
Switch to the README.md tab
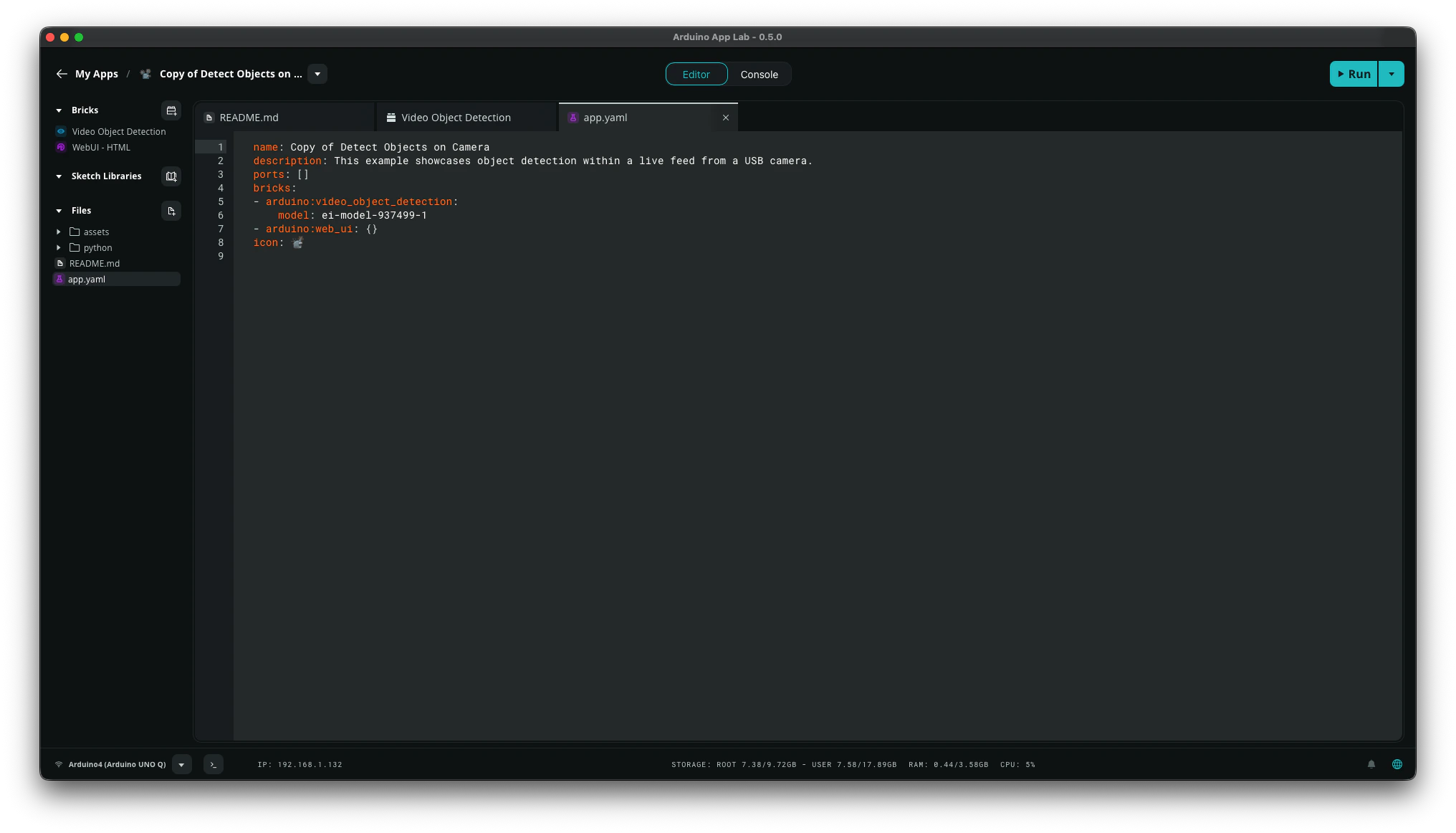(249, 118)
